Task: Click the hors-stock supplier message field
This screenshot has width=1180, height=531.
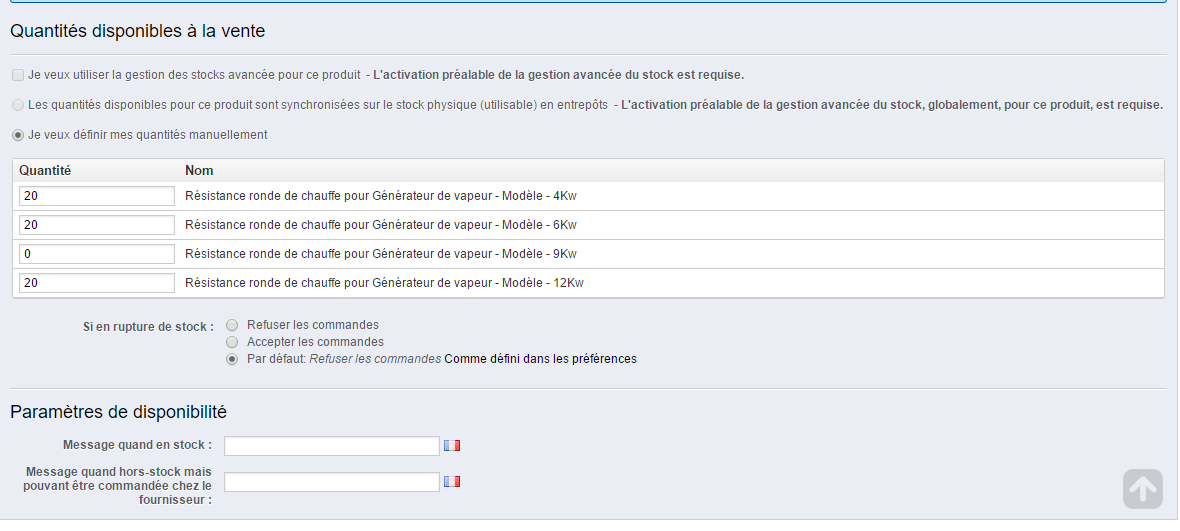Action: (332, 482)
